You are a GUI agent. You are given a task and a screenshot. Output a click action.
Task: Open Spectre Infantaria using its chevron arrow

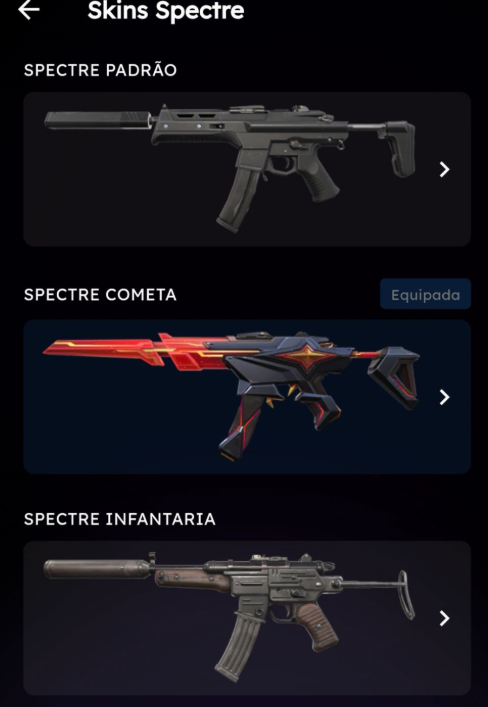[444, 619]
